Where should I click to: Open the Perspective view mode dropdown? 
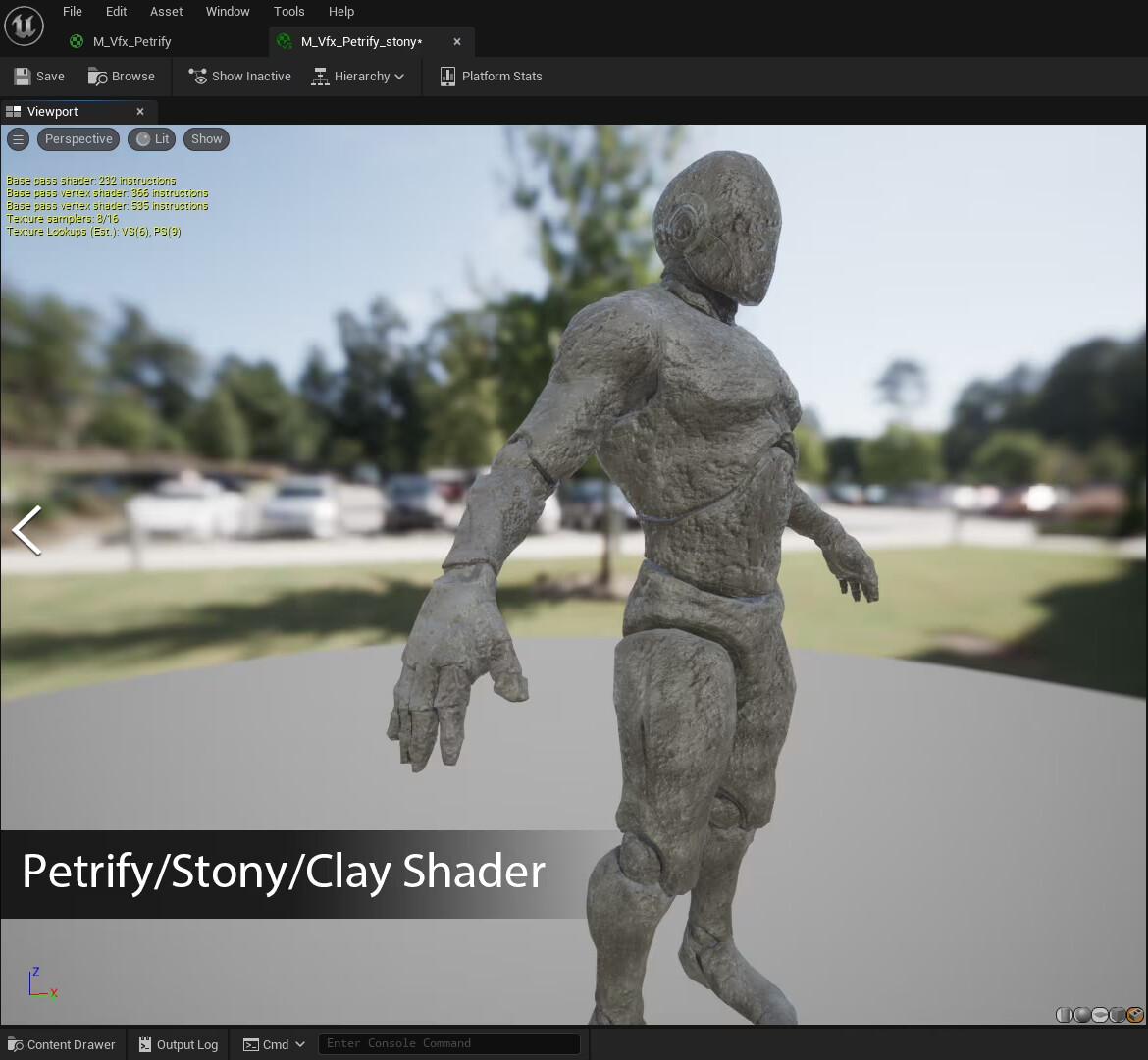78,139
